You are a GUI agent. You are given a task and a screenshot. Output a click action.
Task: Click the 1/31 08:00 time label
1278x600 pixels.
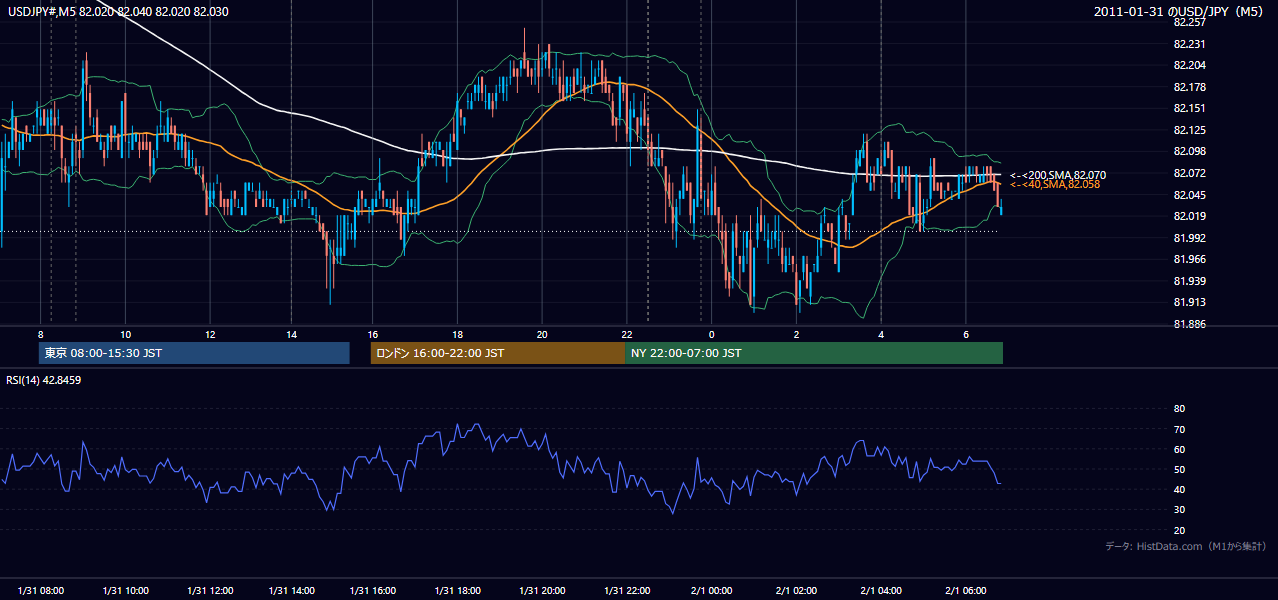point(41,591)
